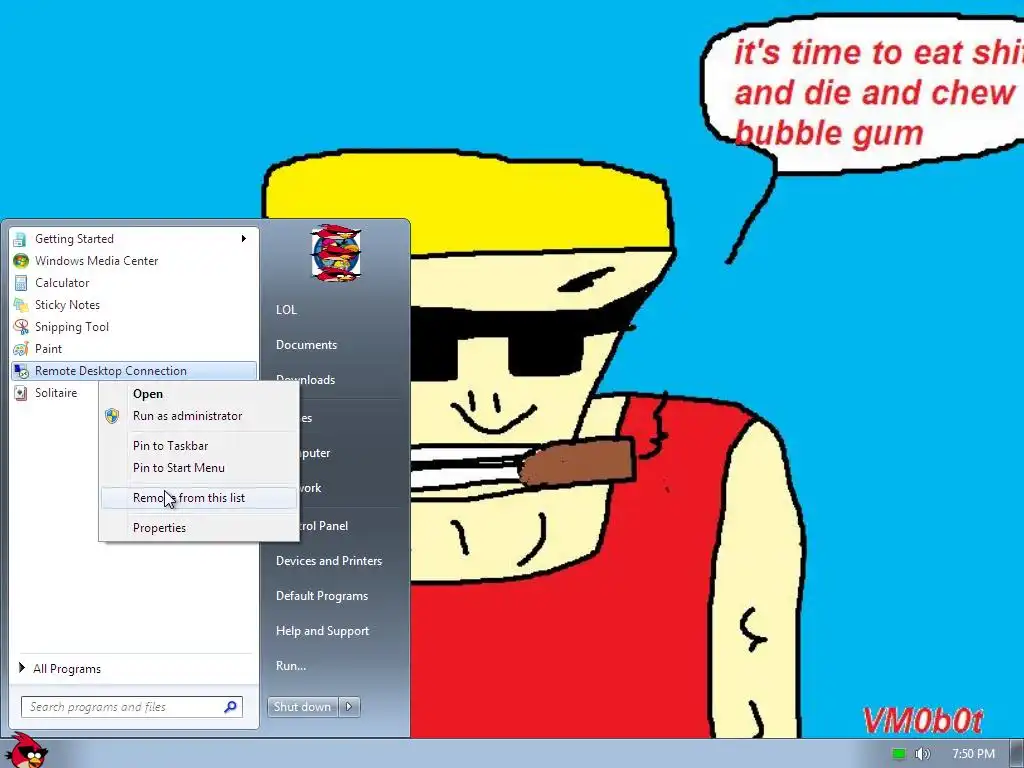1024x768 pixels.
Task: Launch Windows Media Center entry
Action: [x=134, y=261]
